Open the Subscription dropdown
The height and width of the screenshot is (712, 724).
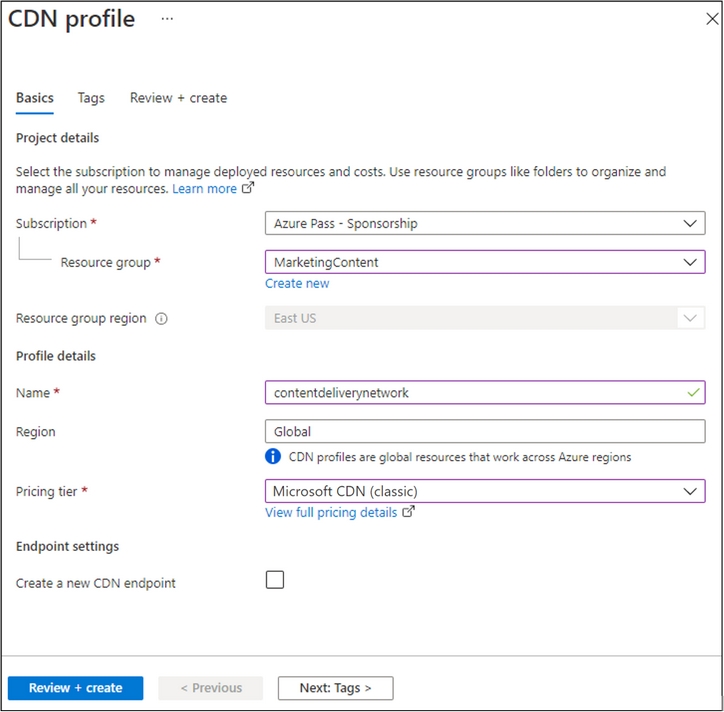click(x=485, y=223)
